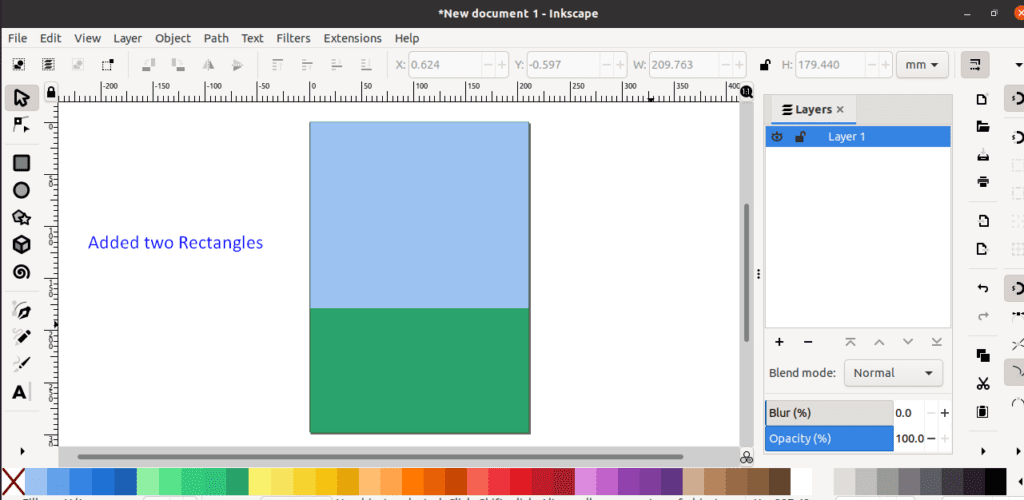The height and width of the screenshot is (500, 1024).
Task: Decrease the Opacity value with minus
Action: 931,439
